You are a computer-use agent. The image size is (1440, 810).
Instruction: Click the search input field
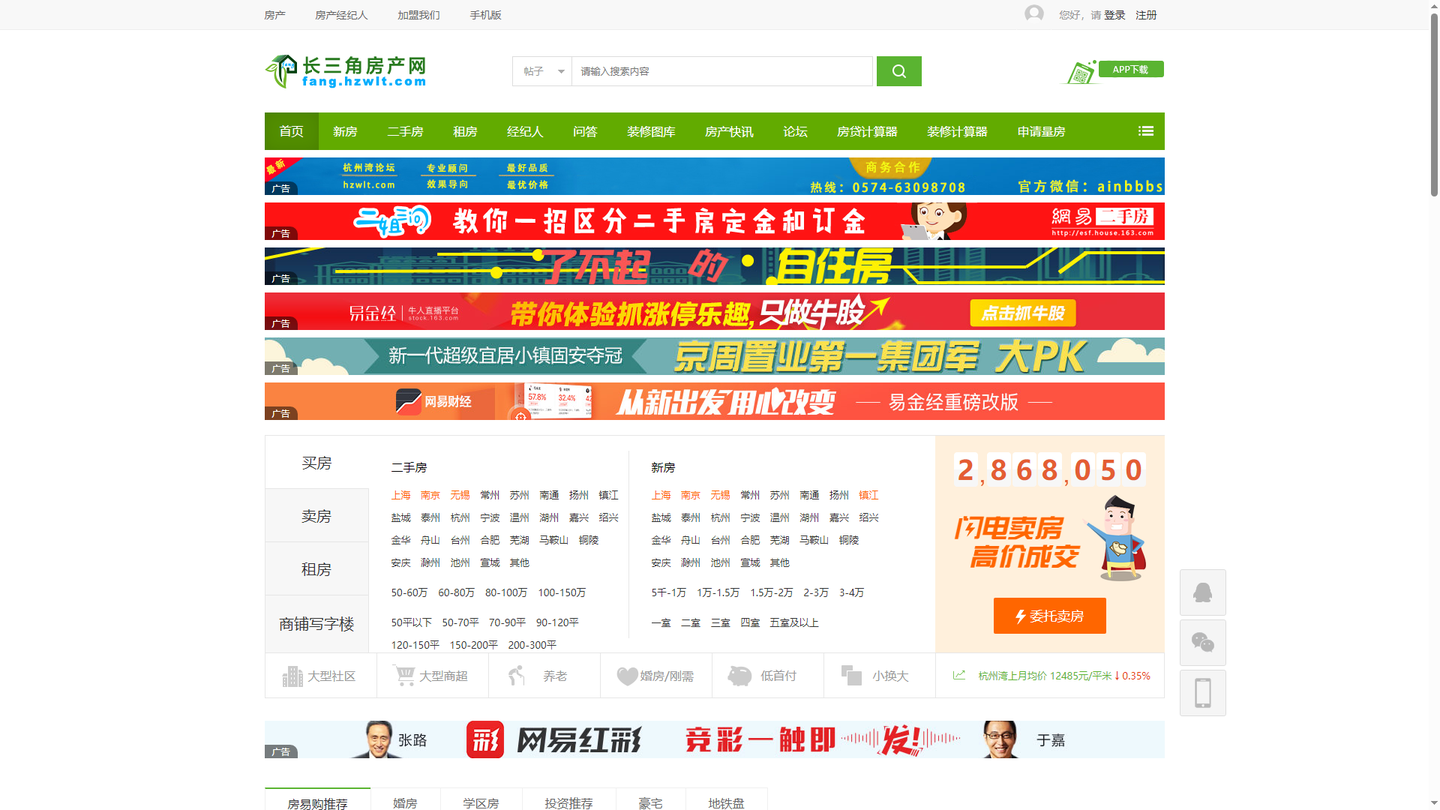[x=722, y=71]
